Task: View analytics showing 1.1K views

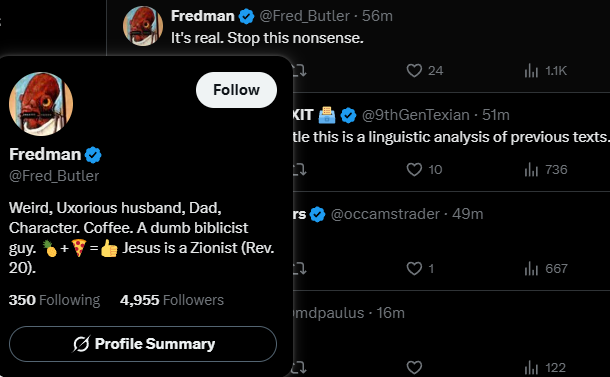Action: (545, 71)
